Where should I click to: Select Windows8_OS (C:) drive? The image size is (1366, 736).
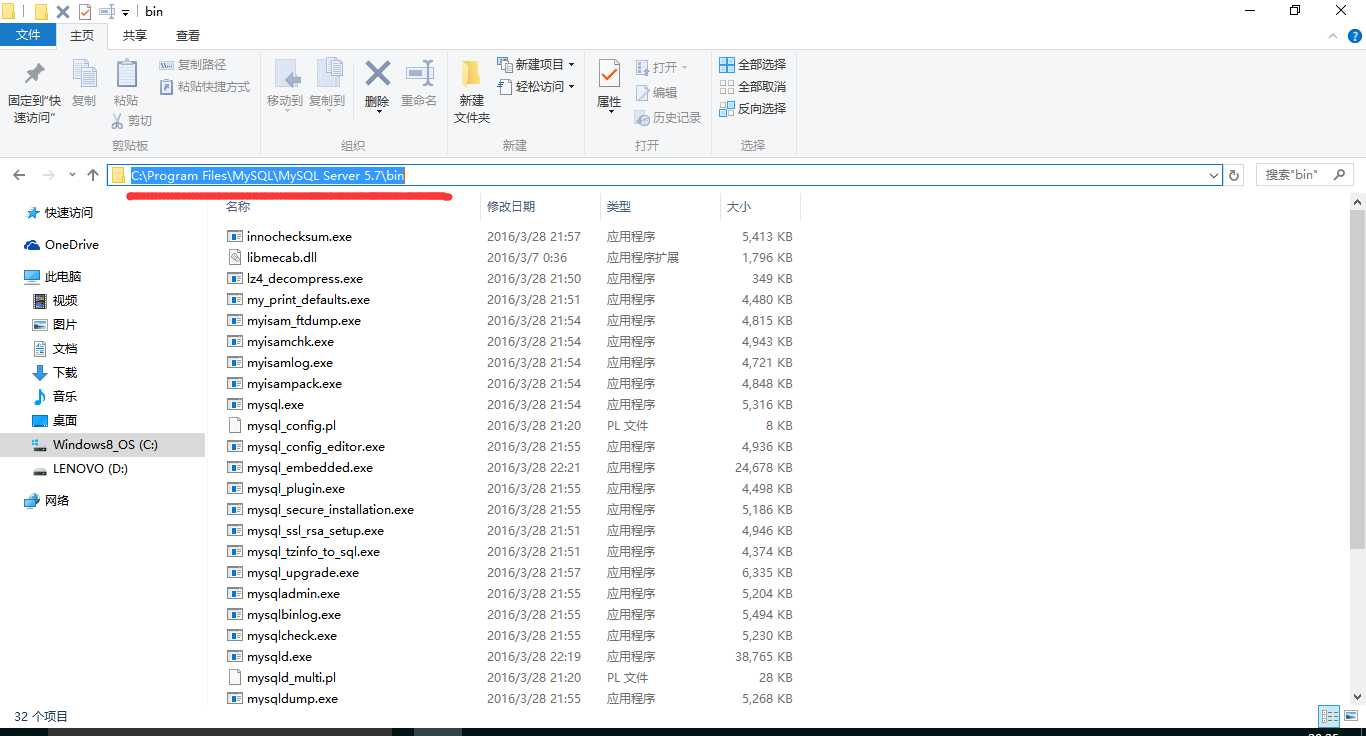click(102, 444)
